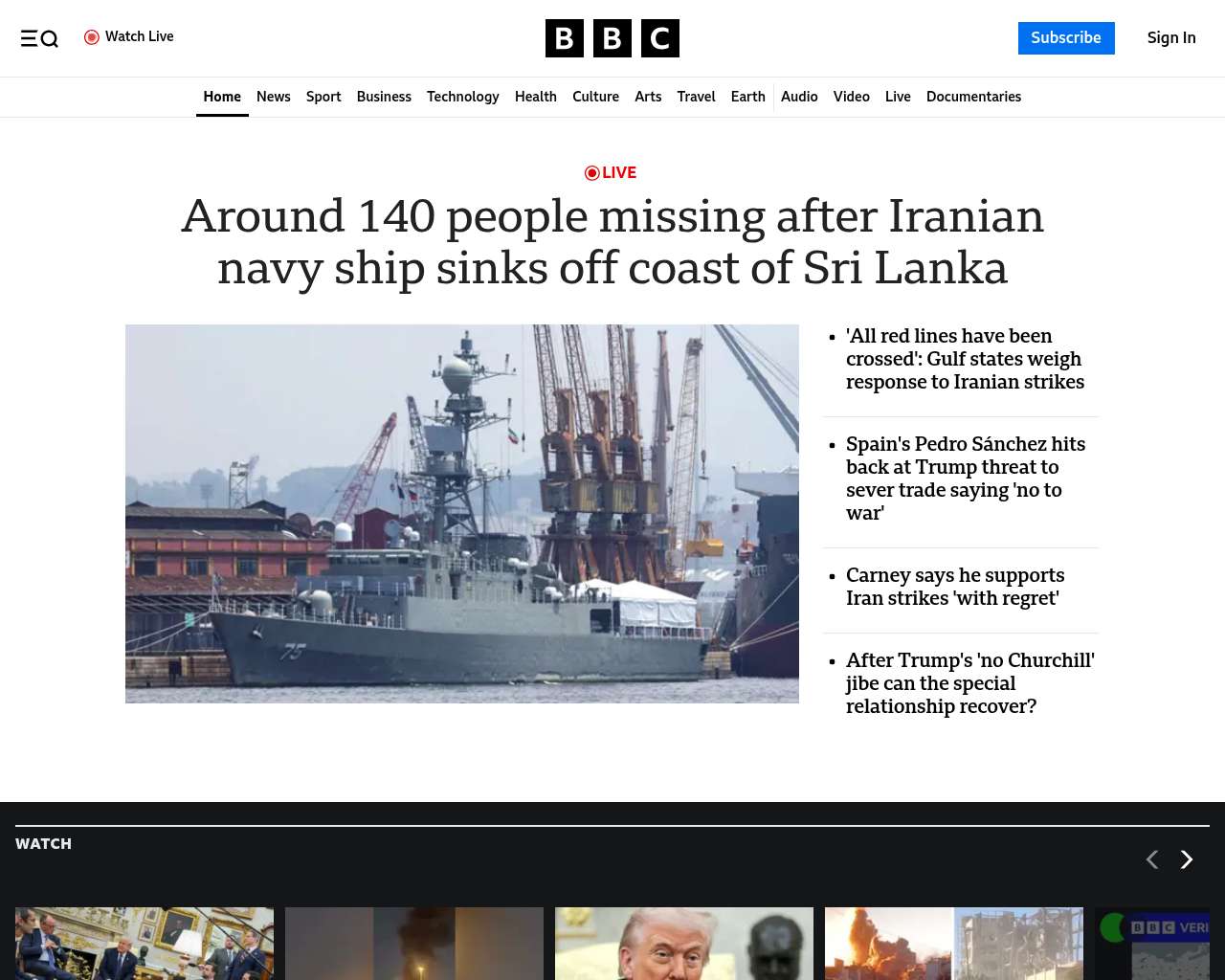The width and height of the screenshot is (1225, 980).
Task: Open the menu and search icon
Action: (x=39, y=38)
